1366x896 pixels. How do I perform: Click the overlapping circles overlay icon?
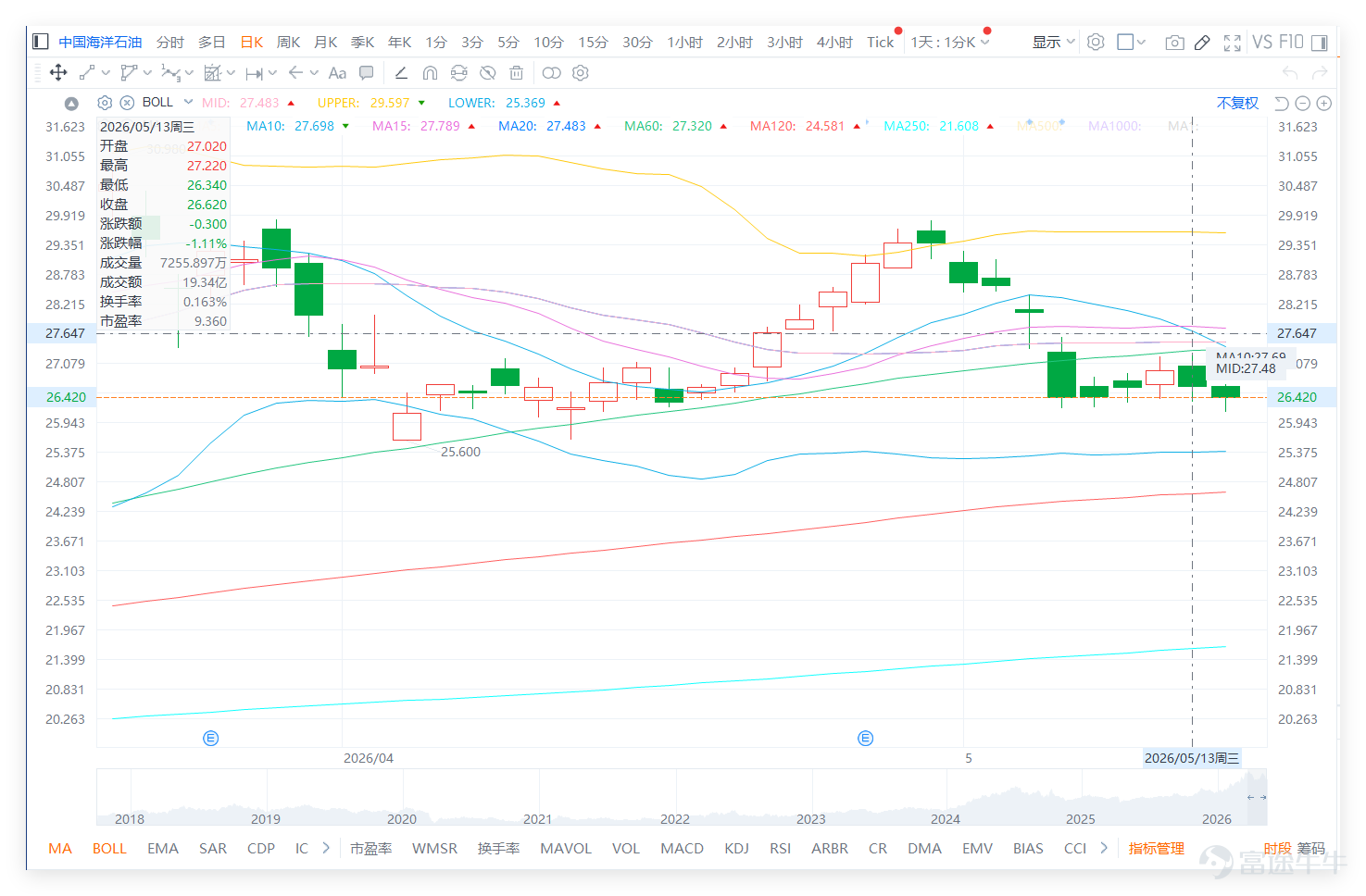[551, 72]
